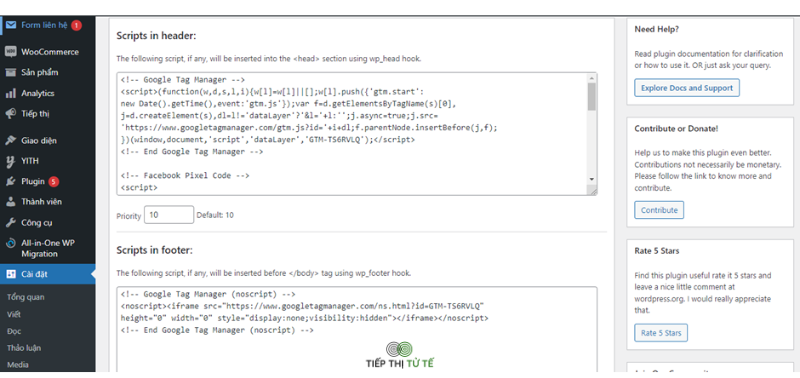This screenshot has height=378, width=800.
Task: Click the Contribute button
Action: click(x=659, y=210)
